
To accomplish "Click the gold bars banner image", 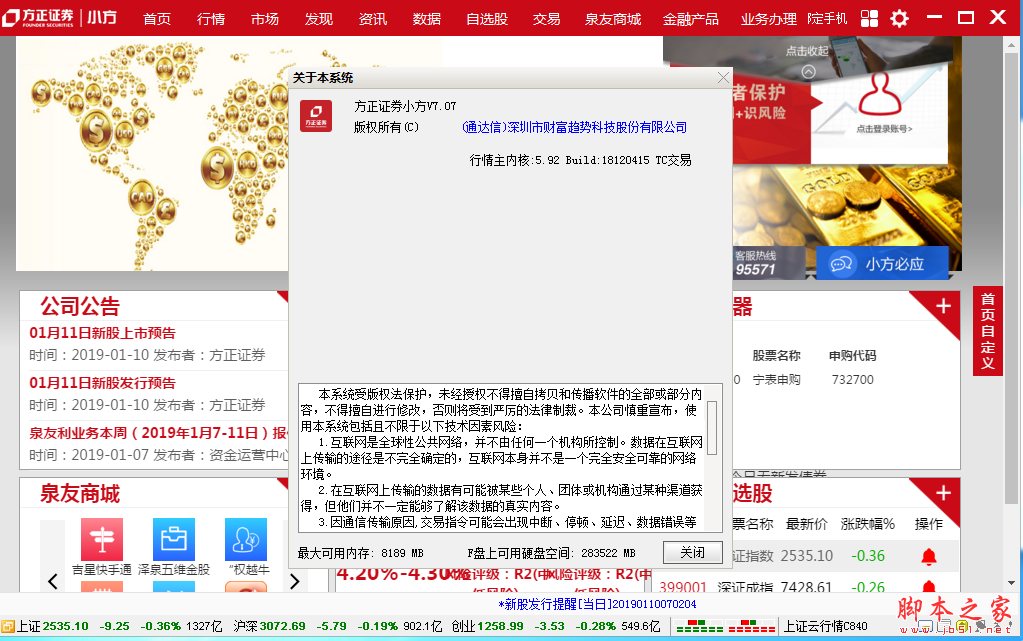I will (x=847, y=206).
